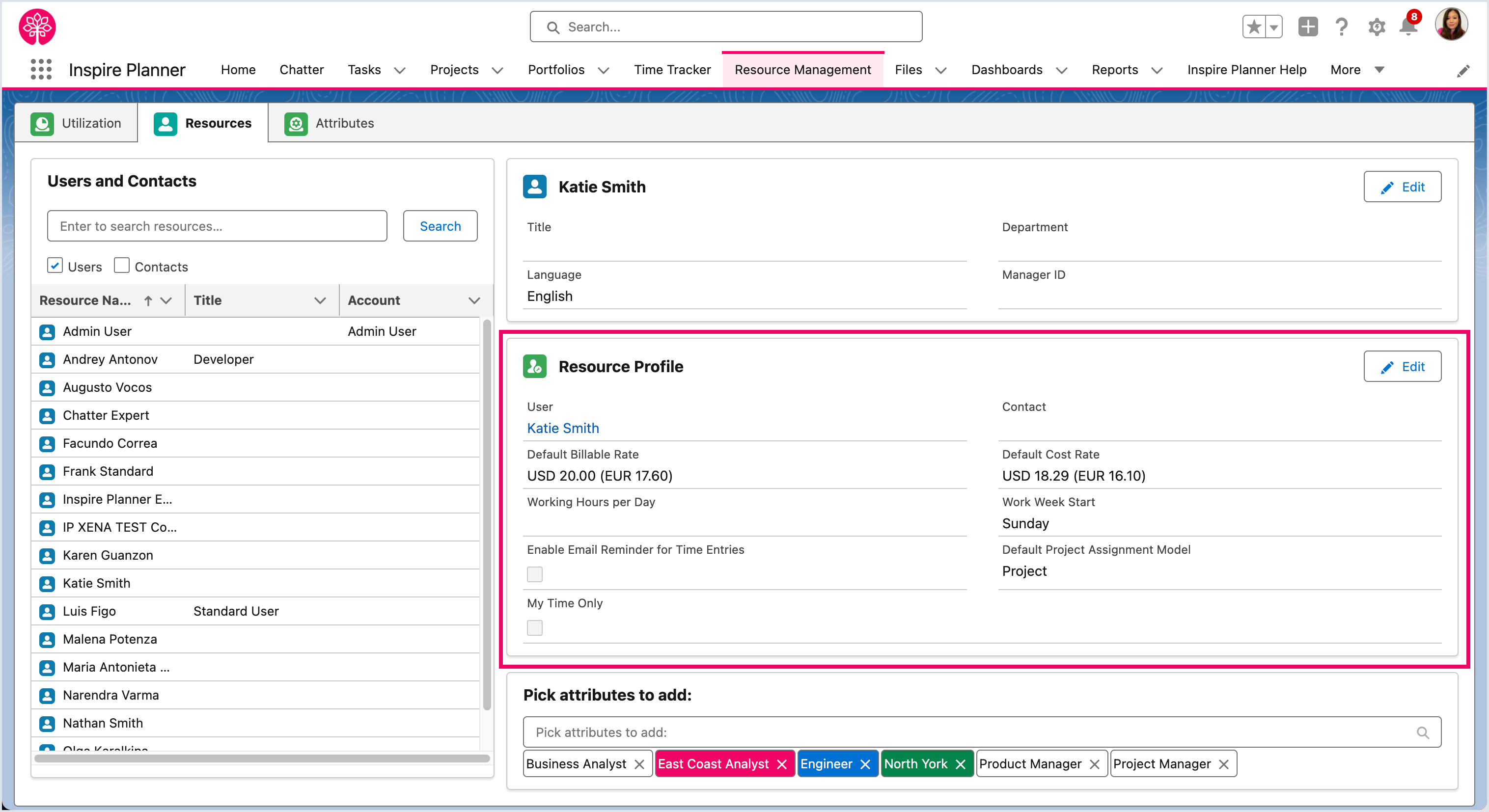Click the Inspire Planner flower logo

click(x=37, y=27)
